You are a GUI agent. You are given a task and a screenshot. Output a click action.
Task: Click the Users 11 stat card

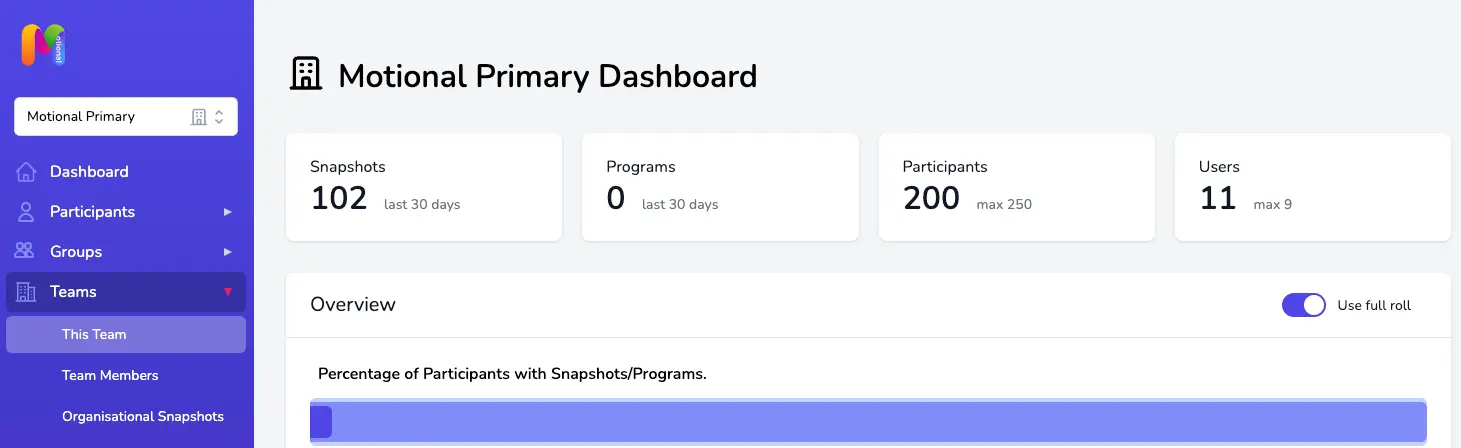(x=1312, y=187)
